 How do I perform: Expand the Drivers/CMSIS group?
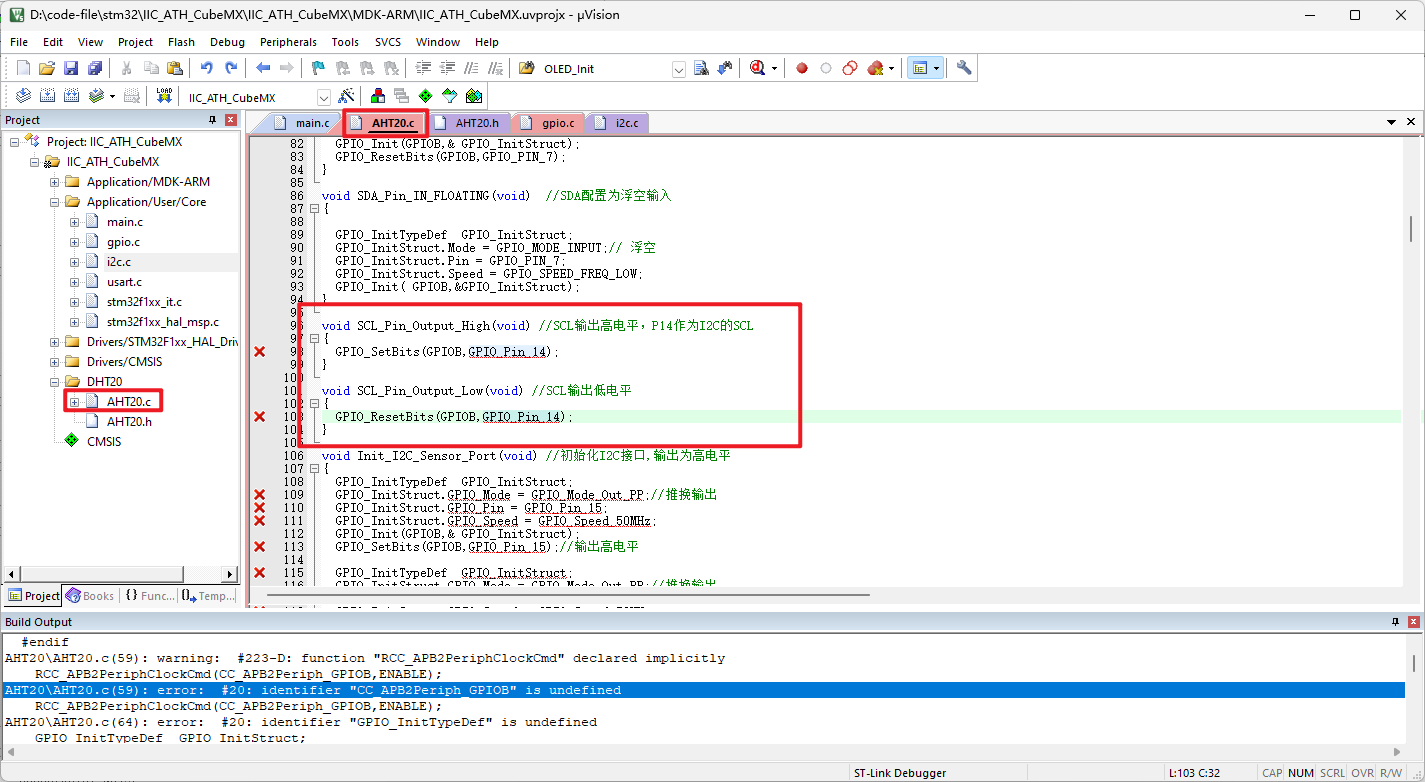pyautogui.click(x=55, y=362)
